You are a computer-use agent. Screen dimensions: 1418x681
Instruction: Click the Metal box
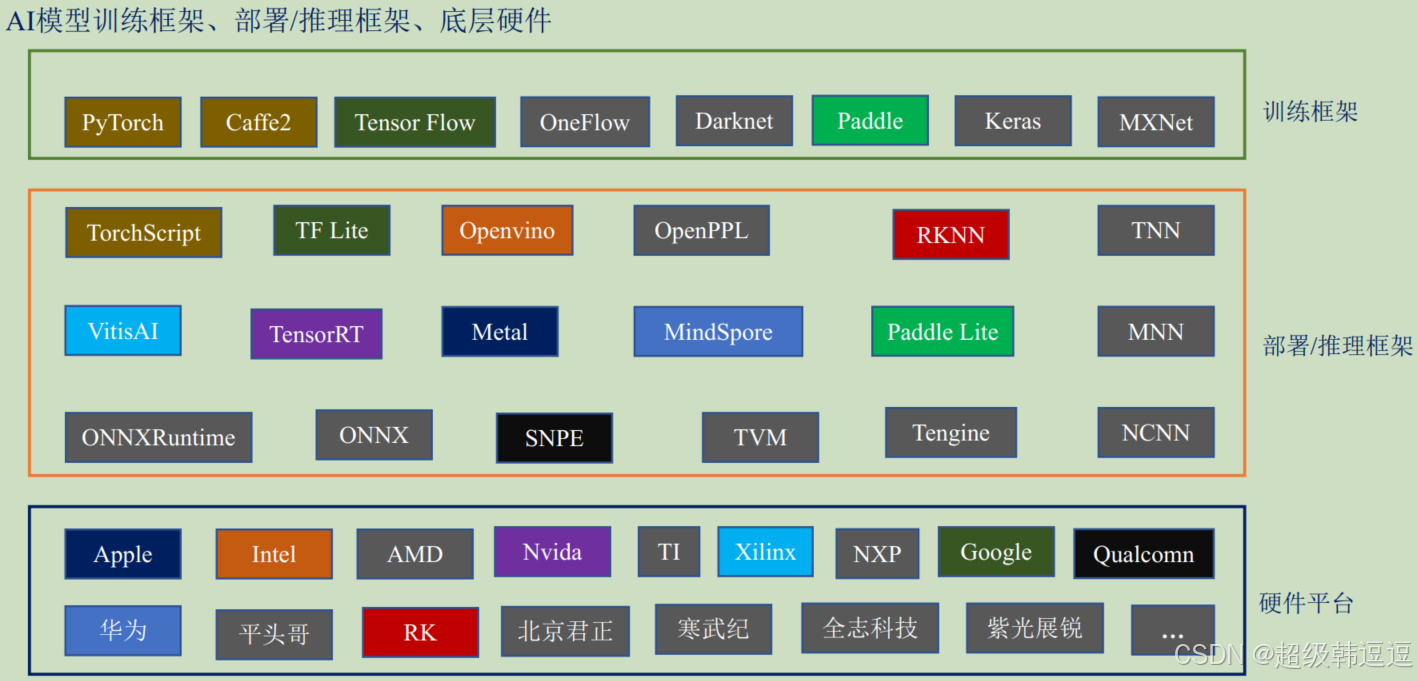[500, 331]
